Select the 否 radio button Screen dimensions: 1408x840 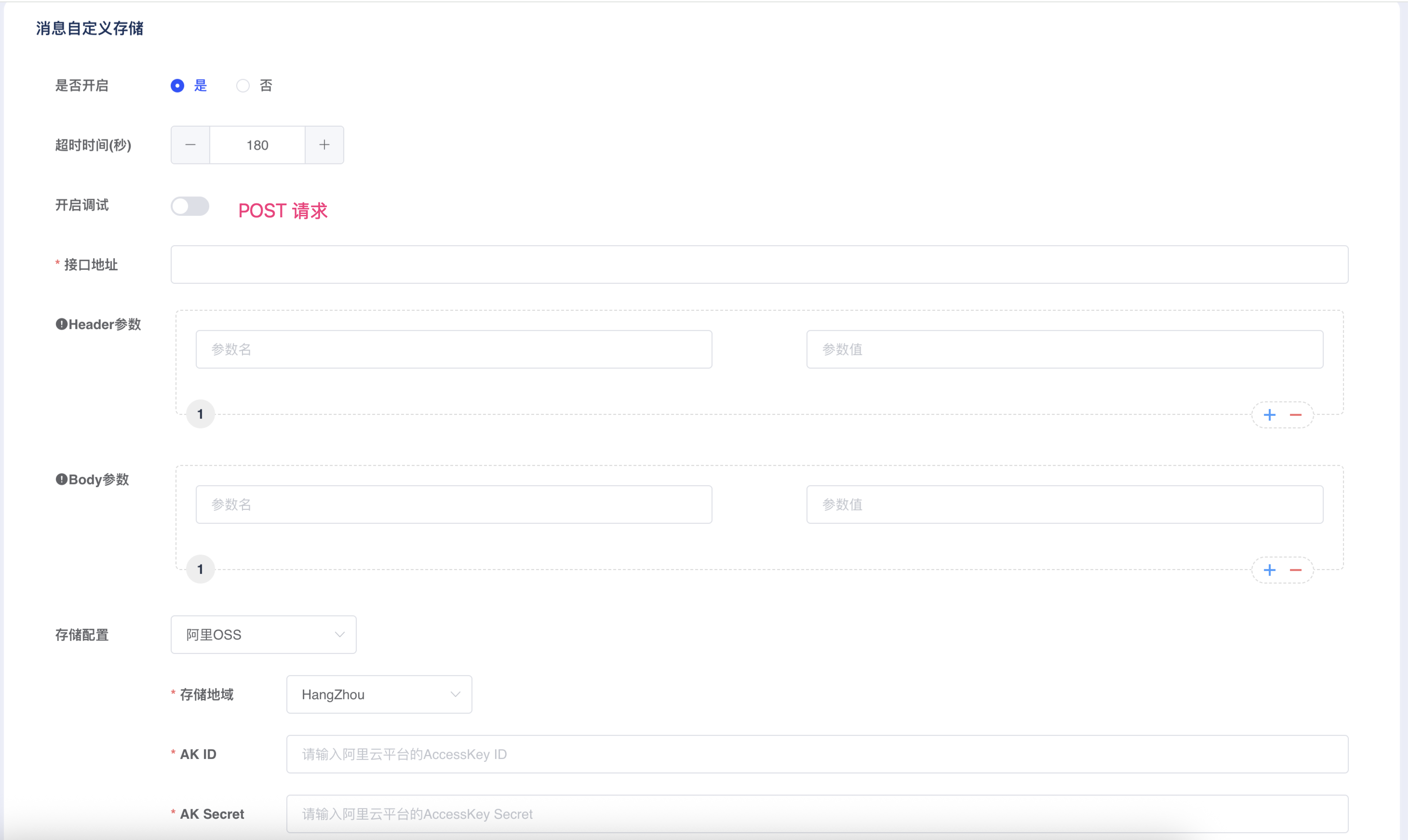pos(243,85)
